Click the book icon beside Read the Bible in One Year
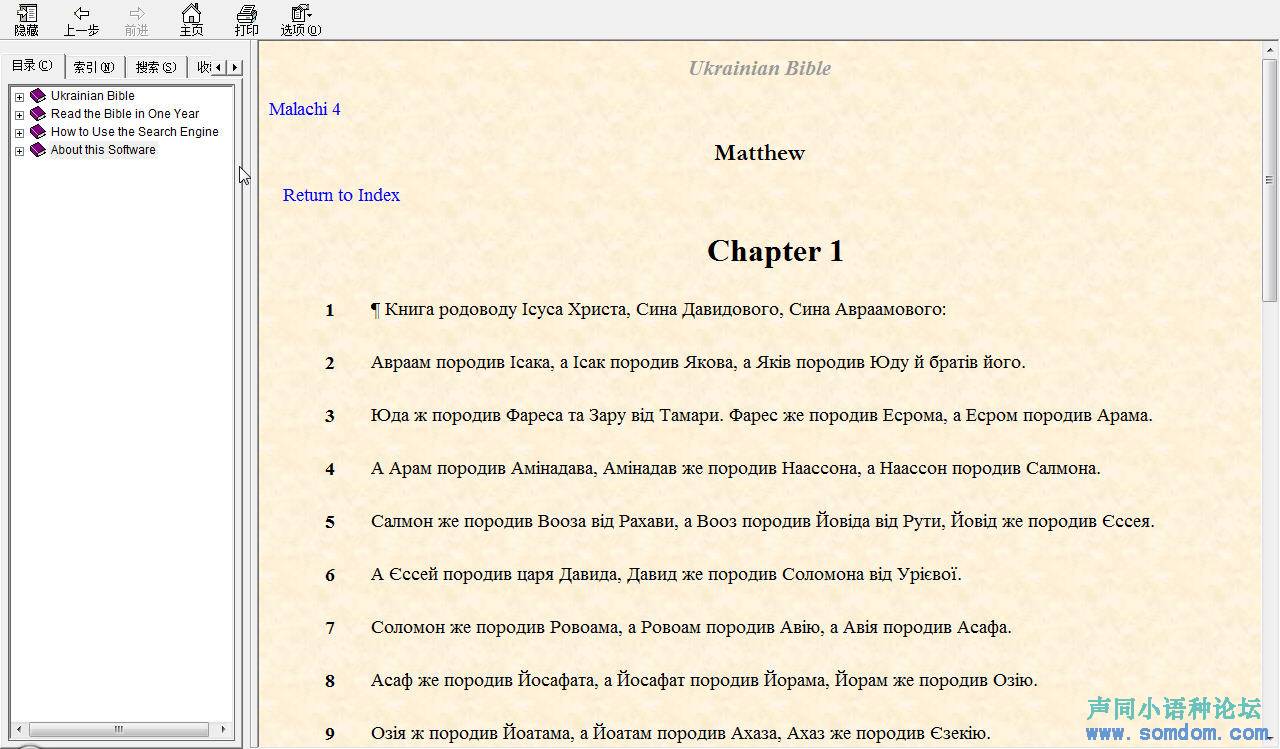1280x749 pixels. [38, 114]
